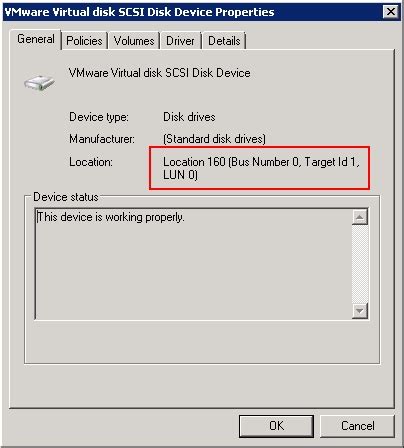
Task: Click the Standard disk drives manufacturer value
Action: coord(214,139)
